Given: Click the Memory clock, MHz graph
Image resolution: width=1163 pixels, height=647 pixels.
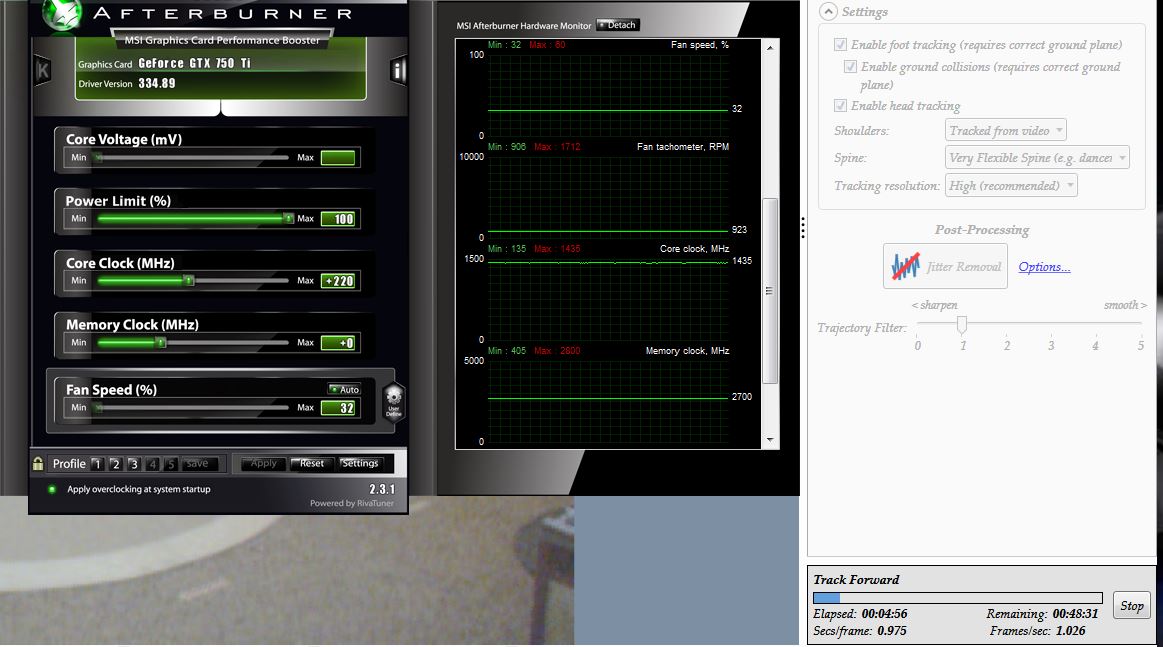Looking at the screenshot, I should tap(607, 399).
